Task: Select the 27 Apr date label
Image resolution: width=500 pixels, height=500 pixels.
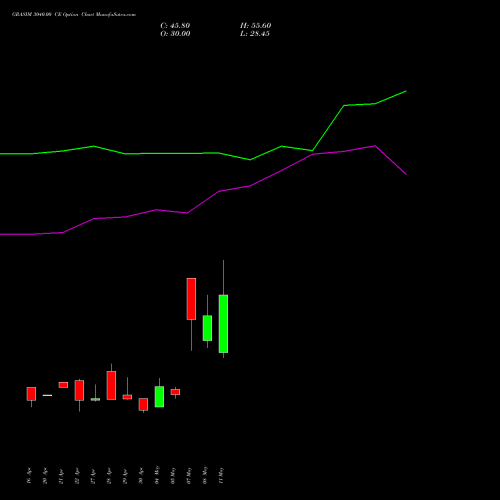Action: [x=93, y=476]
